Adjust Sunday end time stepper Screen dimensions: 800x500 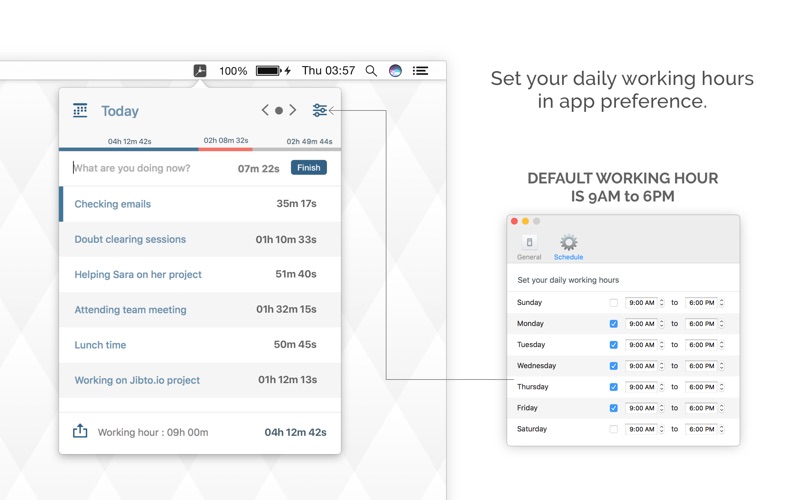pyautogui.click(x=721, y=303)
